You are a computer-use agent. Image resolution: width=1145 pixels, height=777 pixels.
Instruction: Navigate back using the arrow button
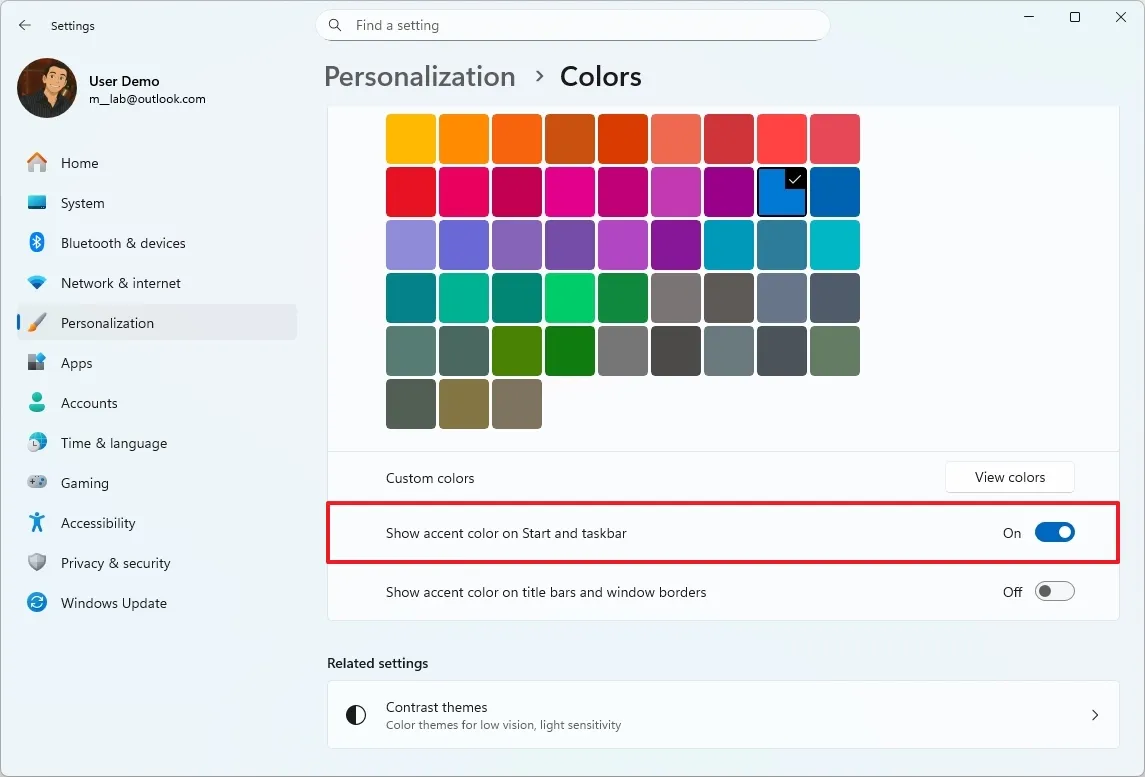coord(24,25)
